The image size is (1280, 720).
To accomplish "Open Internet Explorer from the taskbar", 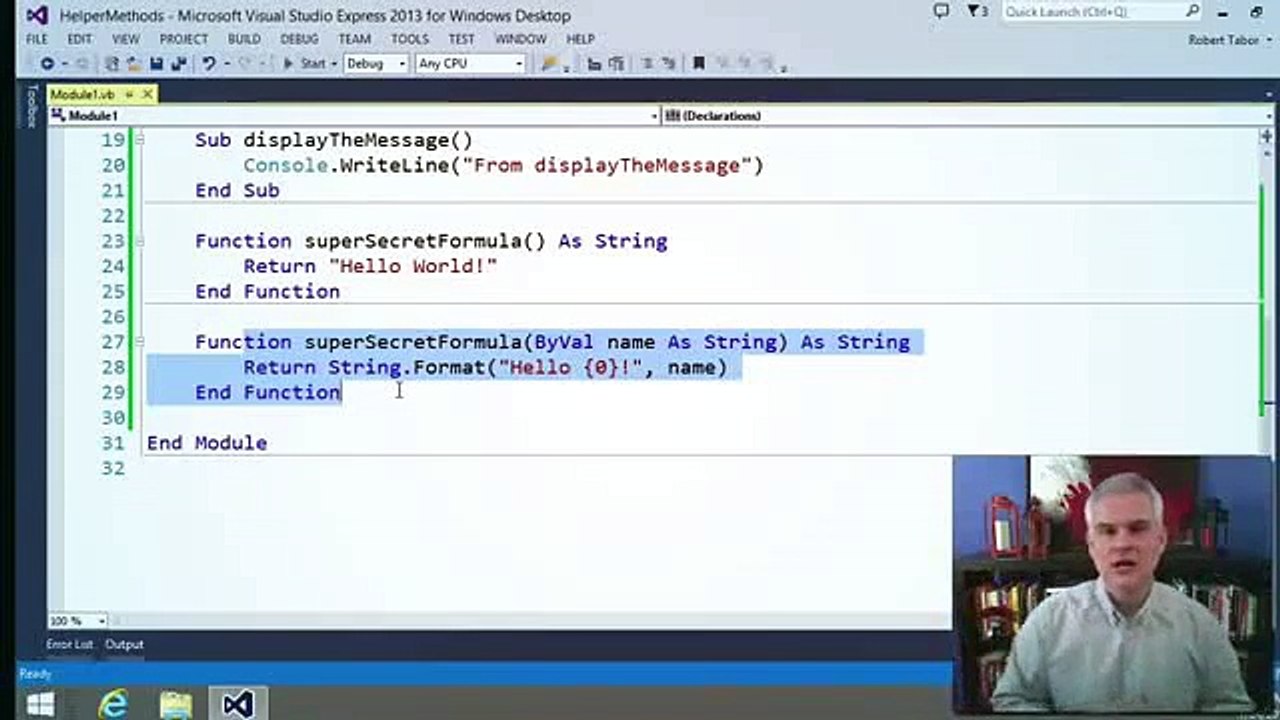I will pyautogui.click(x=113, y=705).
